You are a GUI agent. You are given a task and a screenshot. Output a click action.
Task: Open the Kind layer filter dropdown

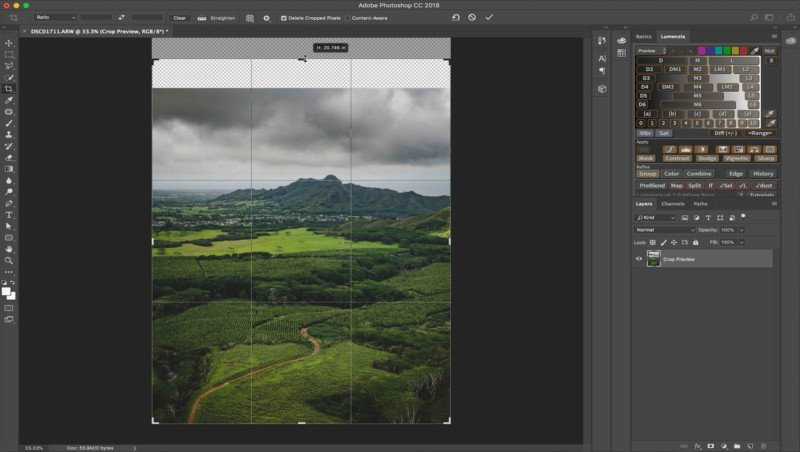(x=656, y=217)
